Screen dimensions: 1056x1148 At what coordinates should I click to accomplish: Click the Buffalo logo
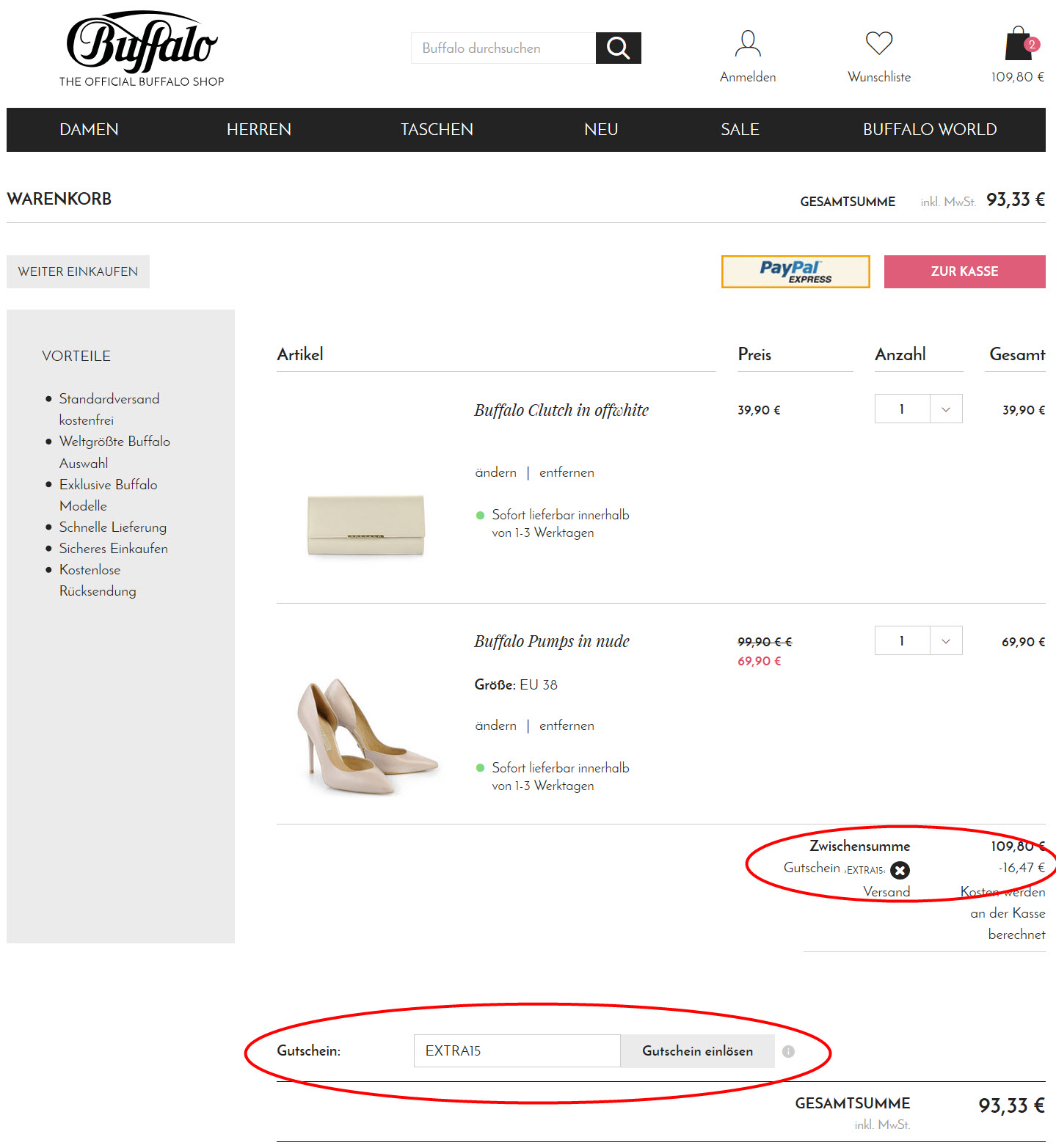click(x=142, y=49)
